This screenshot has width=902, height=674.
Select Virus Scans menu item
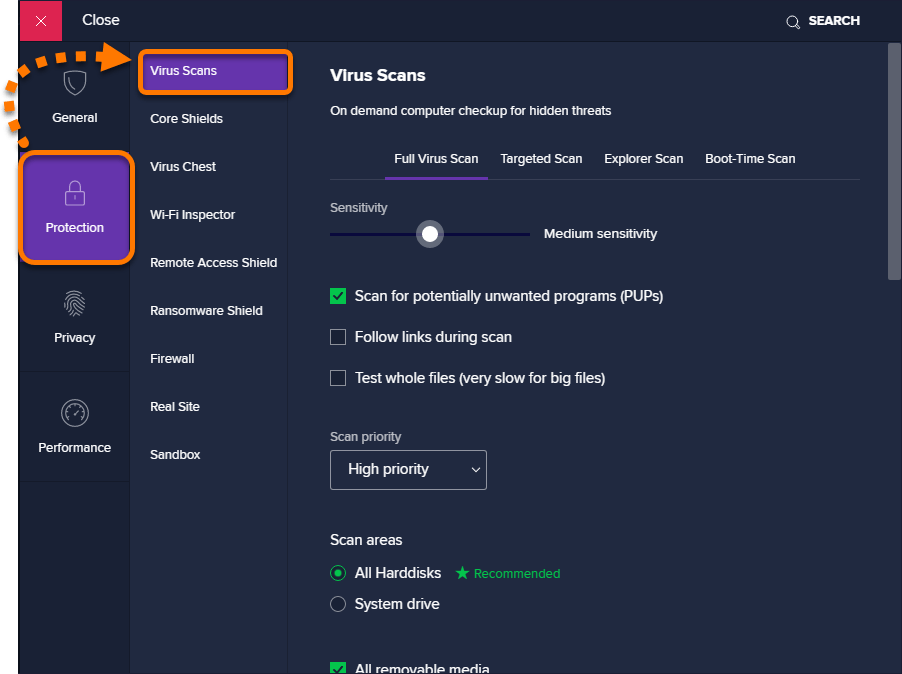215,71
